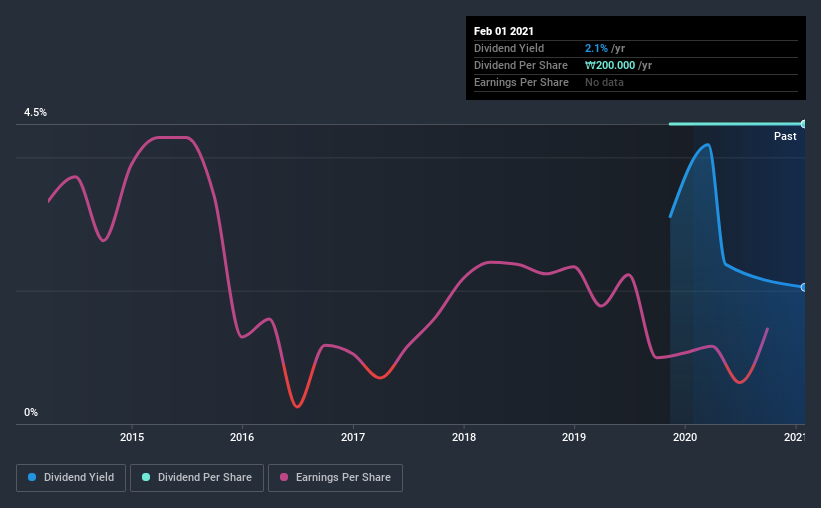This screenshot has width=821, height=508.
Task: Click the 0% y-axis label
Action: [x=31, y=412]
